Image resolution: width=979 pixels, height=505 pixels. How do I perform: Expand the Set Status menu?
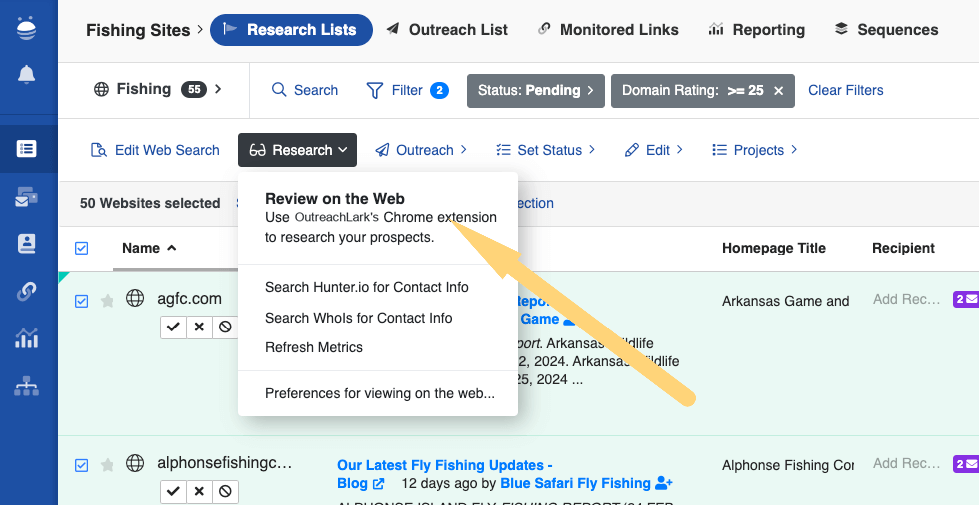tap(545, 150)
